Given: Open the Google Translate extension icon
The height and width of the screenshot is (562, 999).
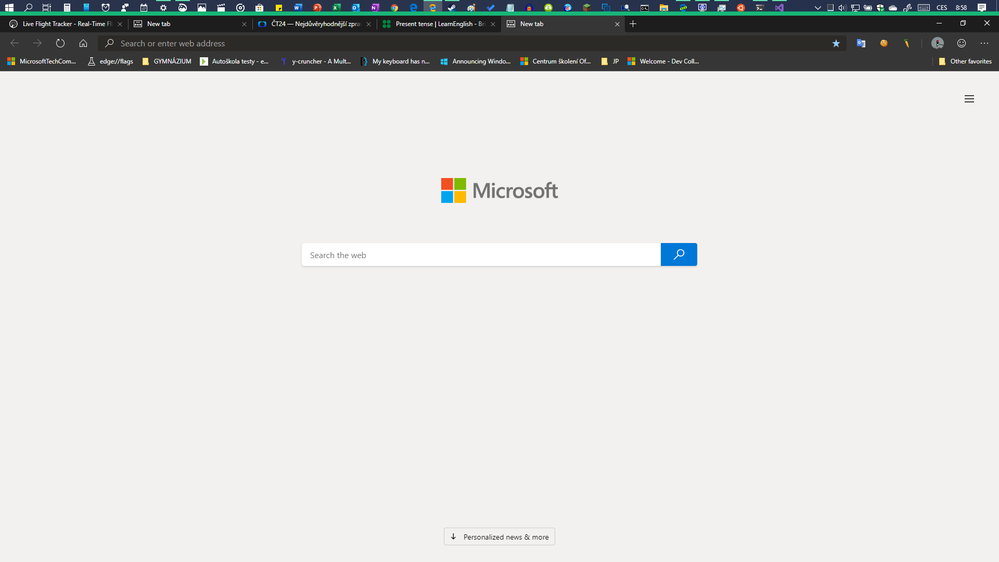Looking at the screenshot, I should [861, 43].
